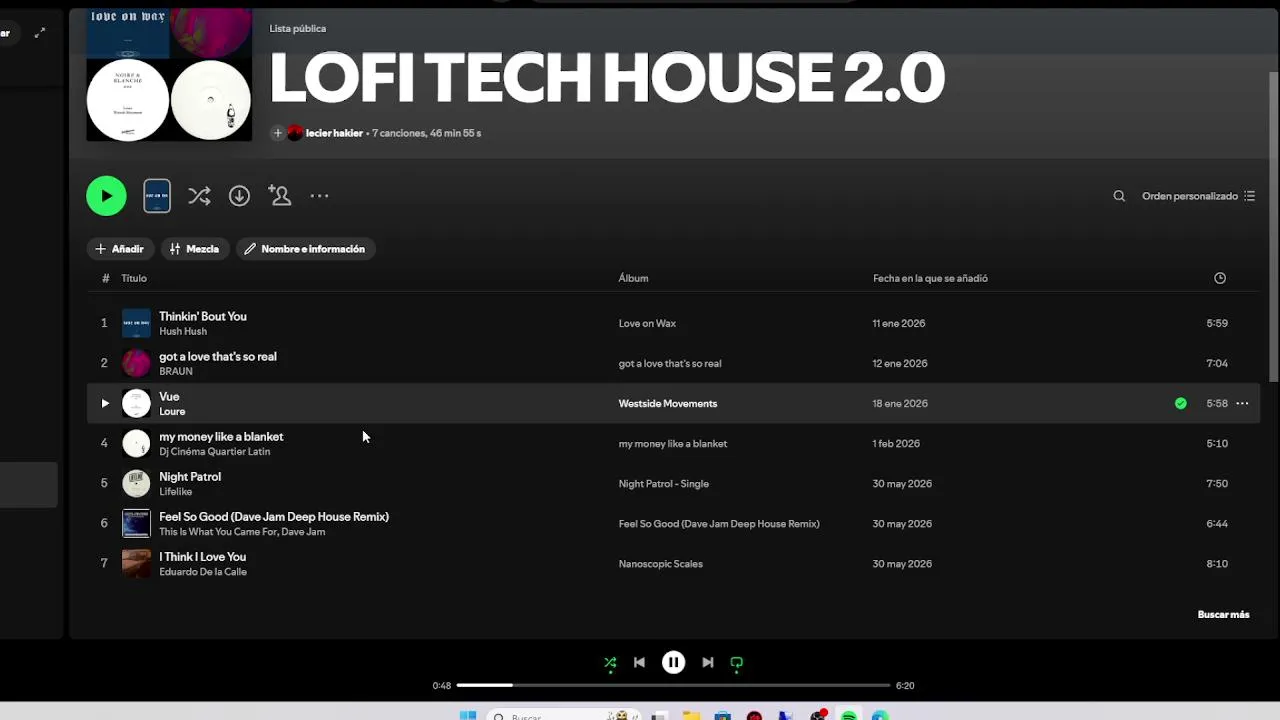Open the three-dot playlist options menu
1280x720 pixels.
click(319, 196)
